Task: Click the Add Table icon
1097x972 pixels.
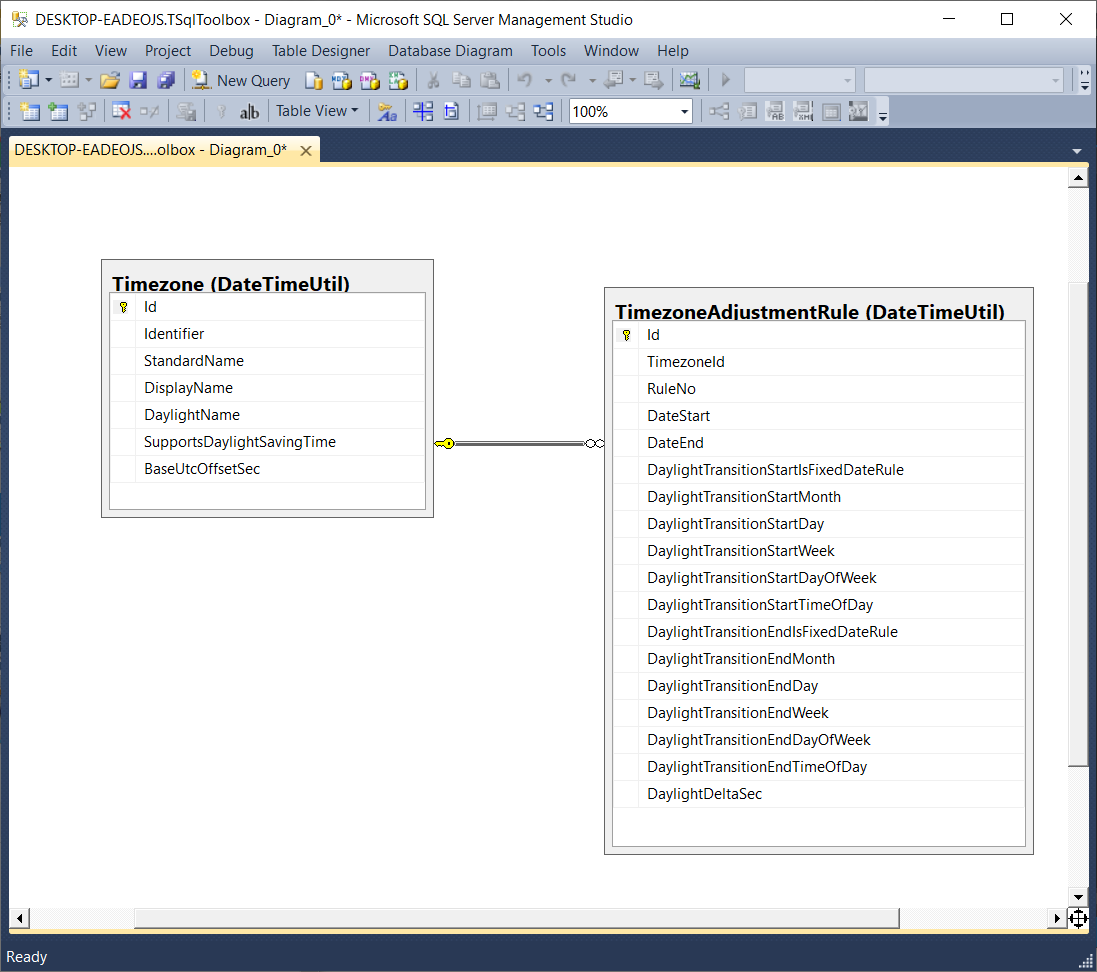Action: (58, 111)
